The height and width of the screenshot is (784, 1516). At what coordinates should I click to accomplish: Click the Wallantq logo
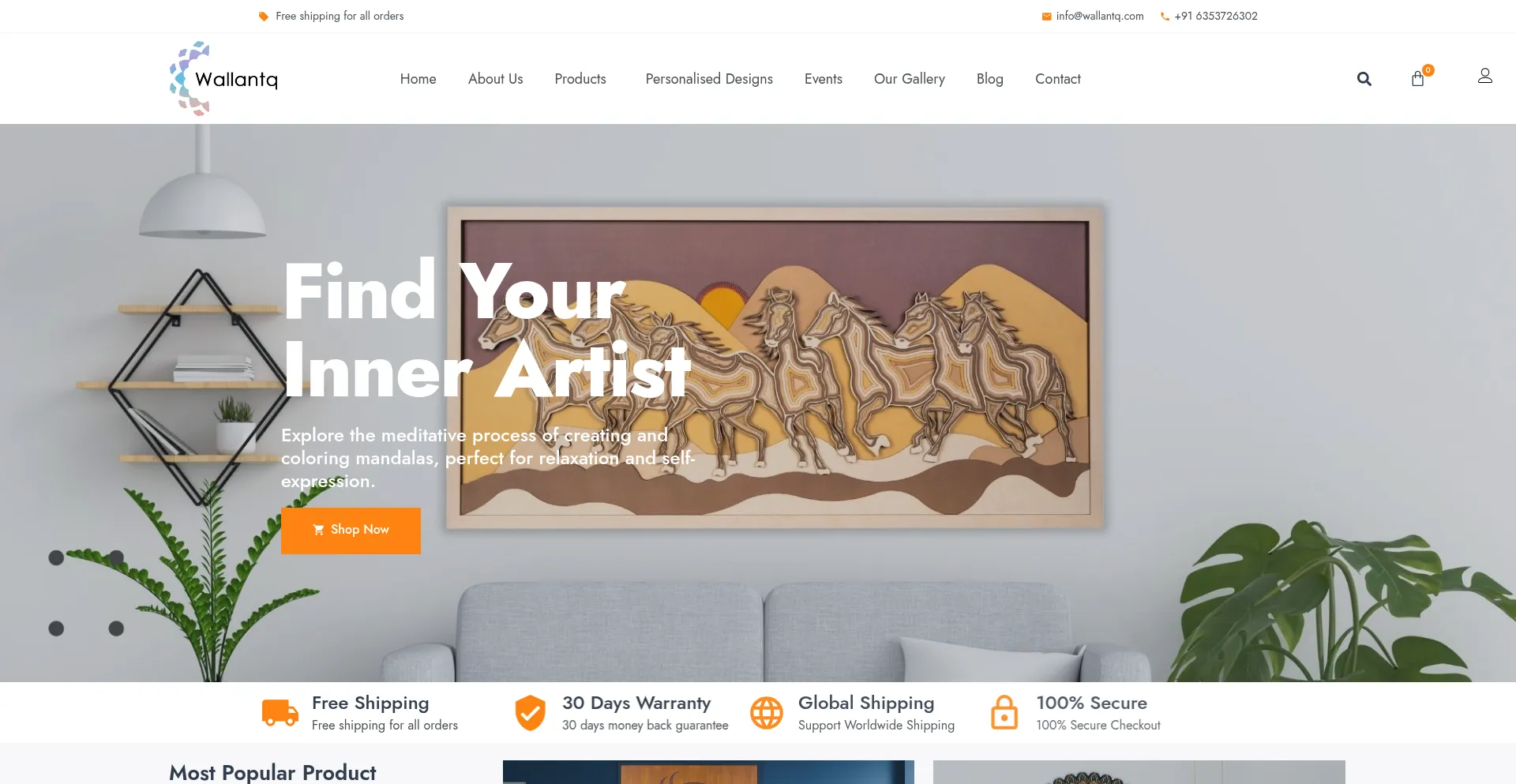pyautogui.click(x=223, y=78)
